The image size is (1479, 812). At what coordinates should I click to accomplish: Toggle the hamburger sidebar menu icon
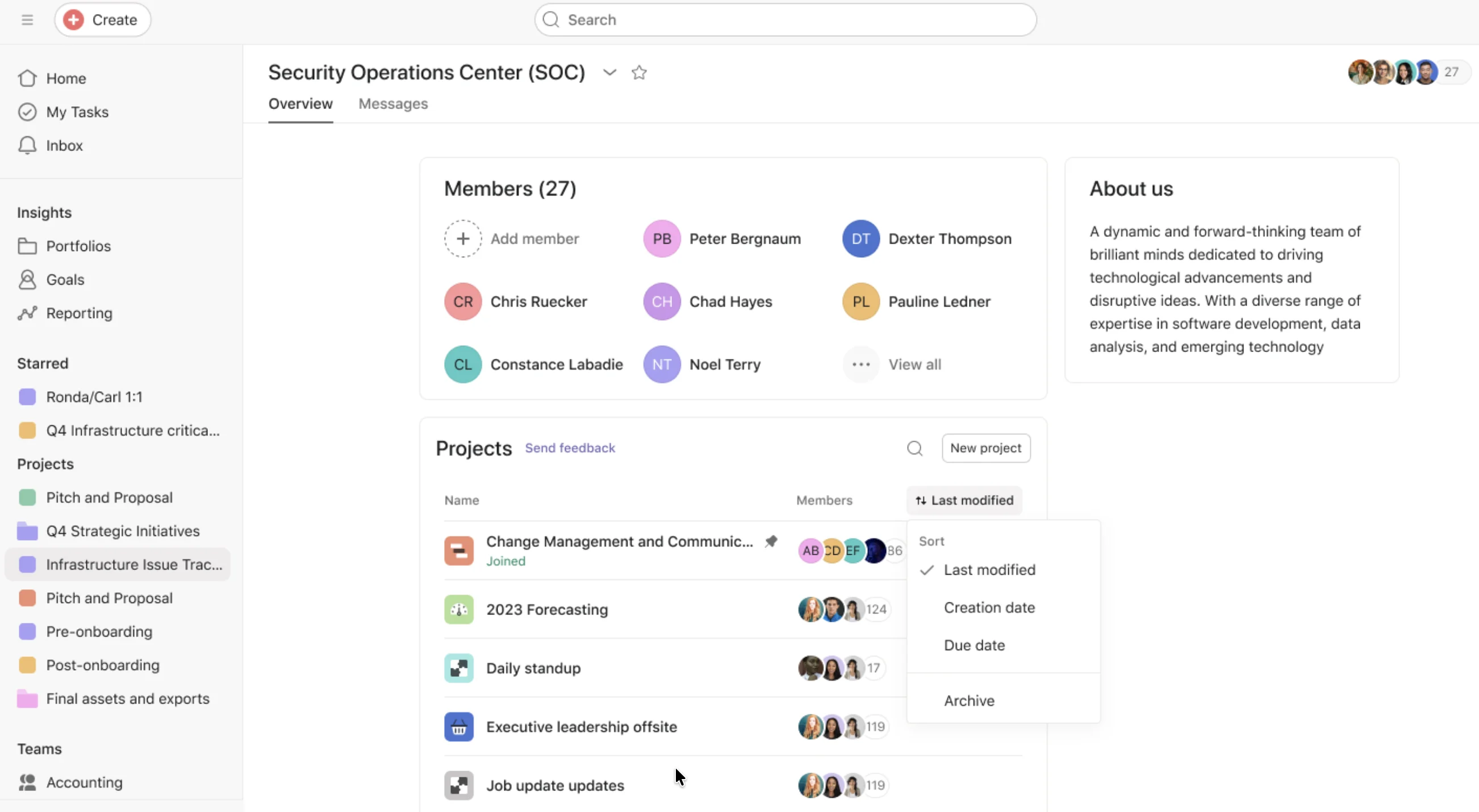click(27, 20)
